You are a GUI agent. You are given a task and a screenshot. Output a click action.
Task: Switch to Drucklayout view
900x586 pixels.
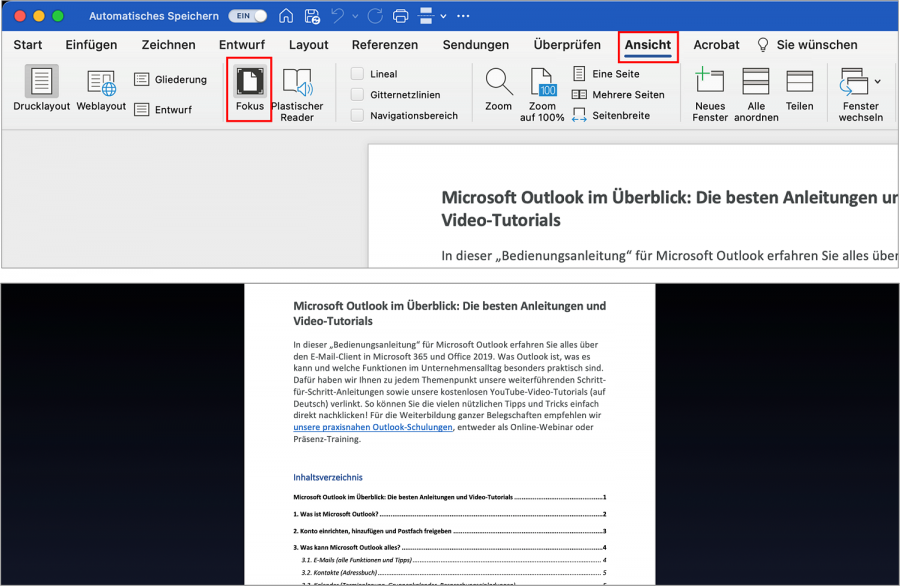(x=40, y=90)
